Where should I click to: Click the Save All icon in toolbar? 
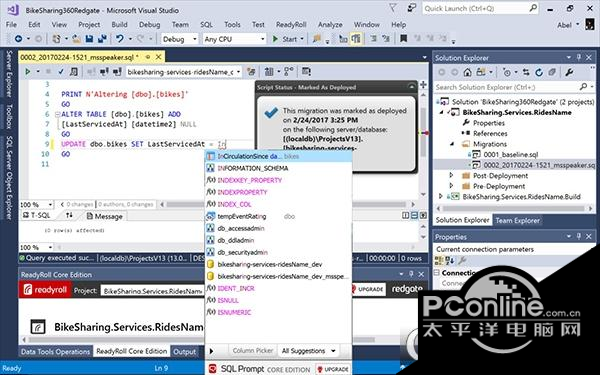(x=102, y=39)
